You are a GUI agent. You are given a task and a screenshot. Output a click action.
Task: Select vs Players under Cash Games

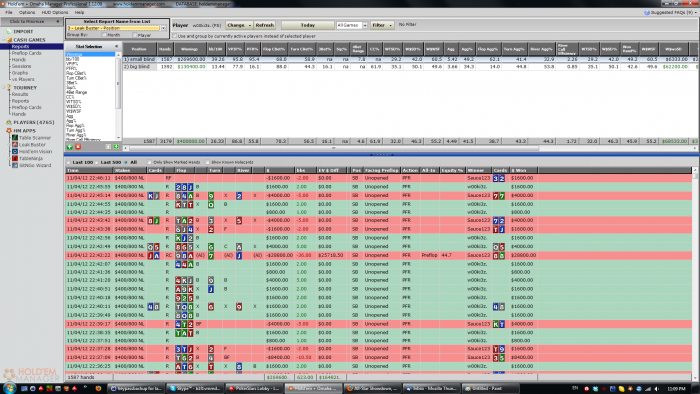[23, 79]
